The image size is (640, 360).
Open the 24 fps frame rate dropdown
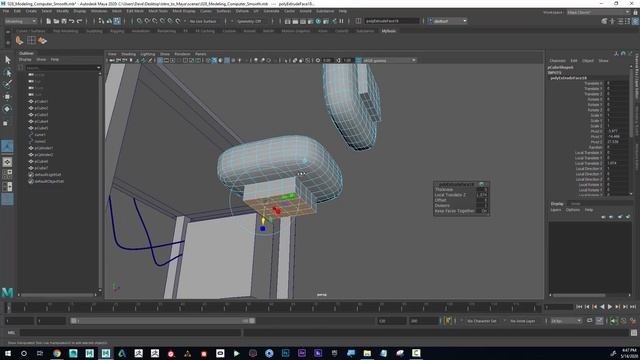click(566, 321)
